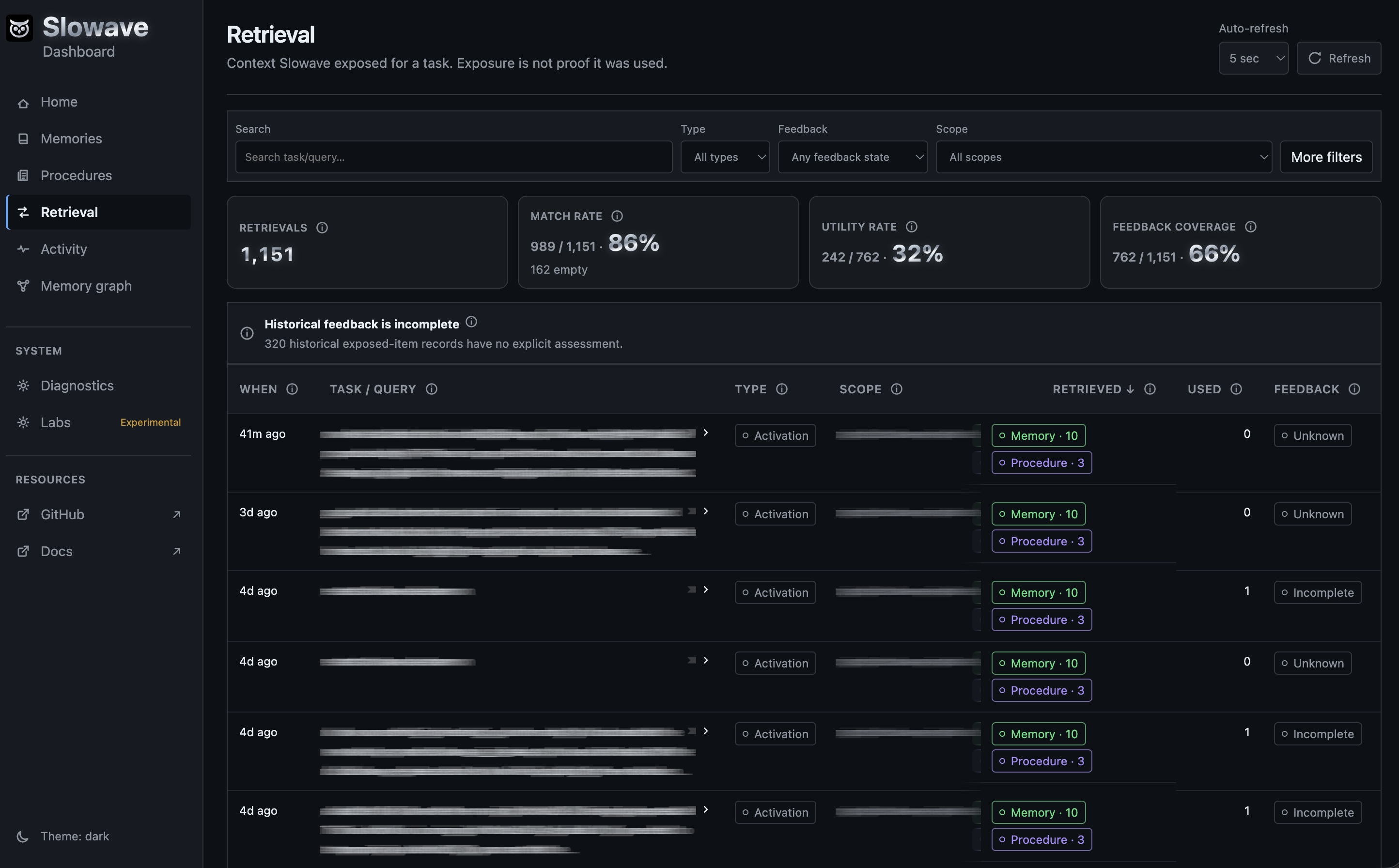Click the '3d ago' timestamp

(x=258, y=512)
